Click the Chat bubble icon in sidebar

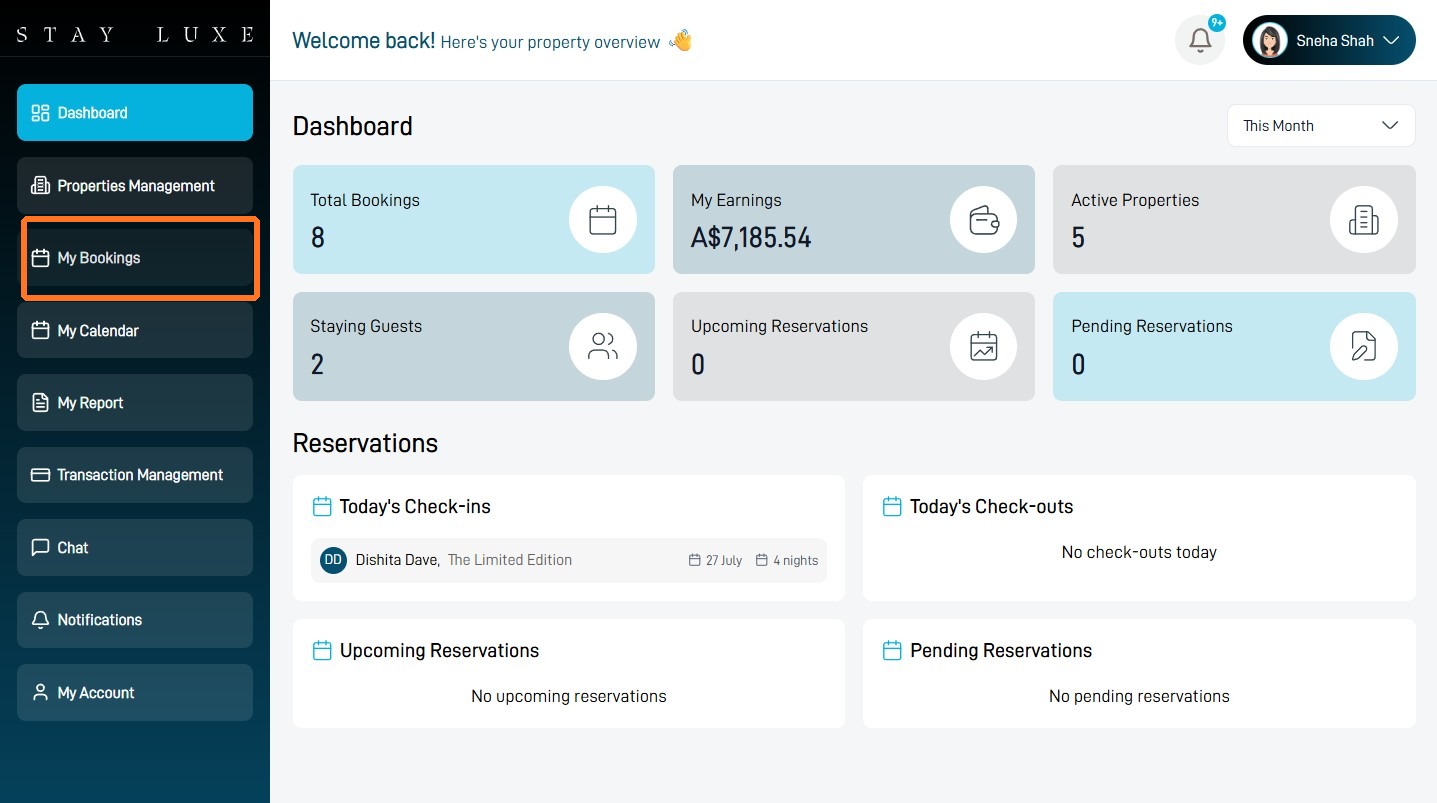tap(41, 548)
